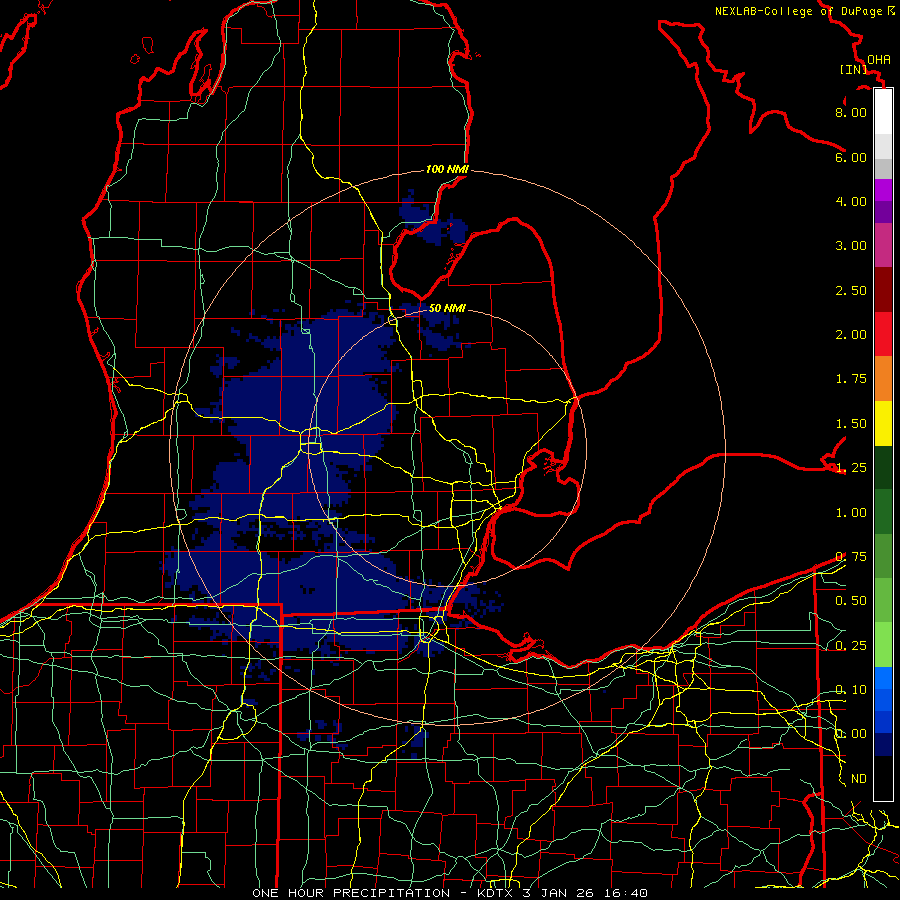Viewport: 900px width, 900px height.
Task: Select the 3.00 legend value
Action: point(851,245)
